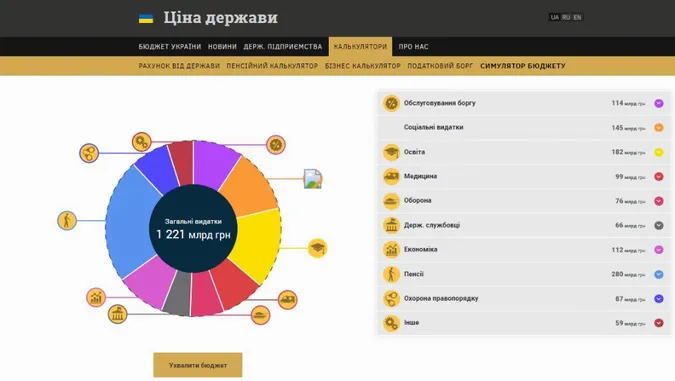Image resolution: width=675 pixels, height=381 pixels.
Task: Open the Бюджет України menu
Action: (x=170, y=46)
